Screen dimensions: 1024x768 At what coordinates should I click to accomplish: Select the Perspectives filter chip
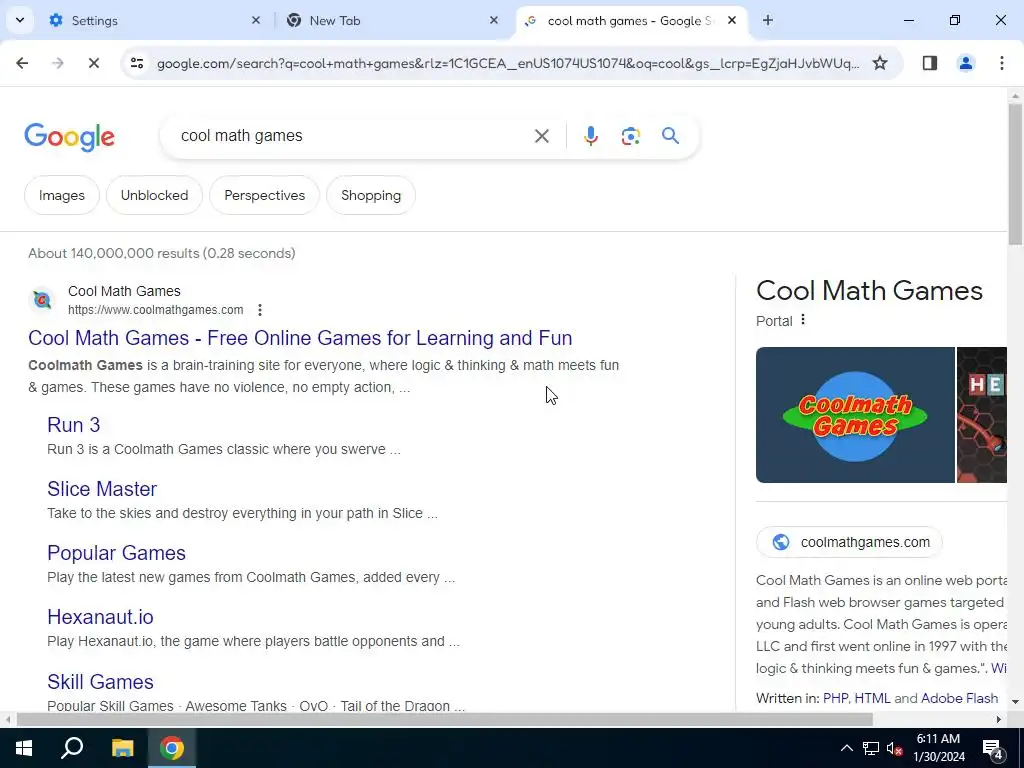click(x=264, y=195)
